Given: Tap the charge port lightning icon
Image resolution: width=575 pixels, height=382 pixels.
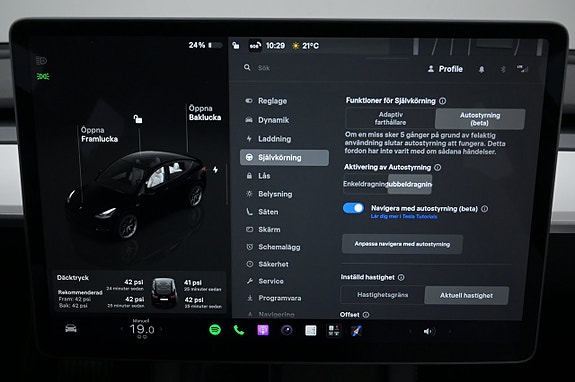Looking at the screenshot, I should tap(216, 169).
